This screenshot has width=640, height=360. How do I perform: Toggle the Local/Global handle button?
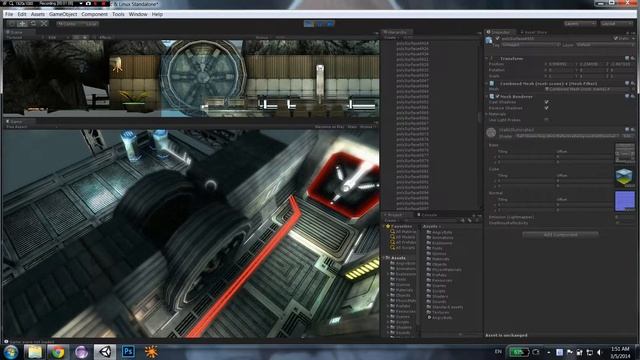pyautogui.click(x=89, y=24)
